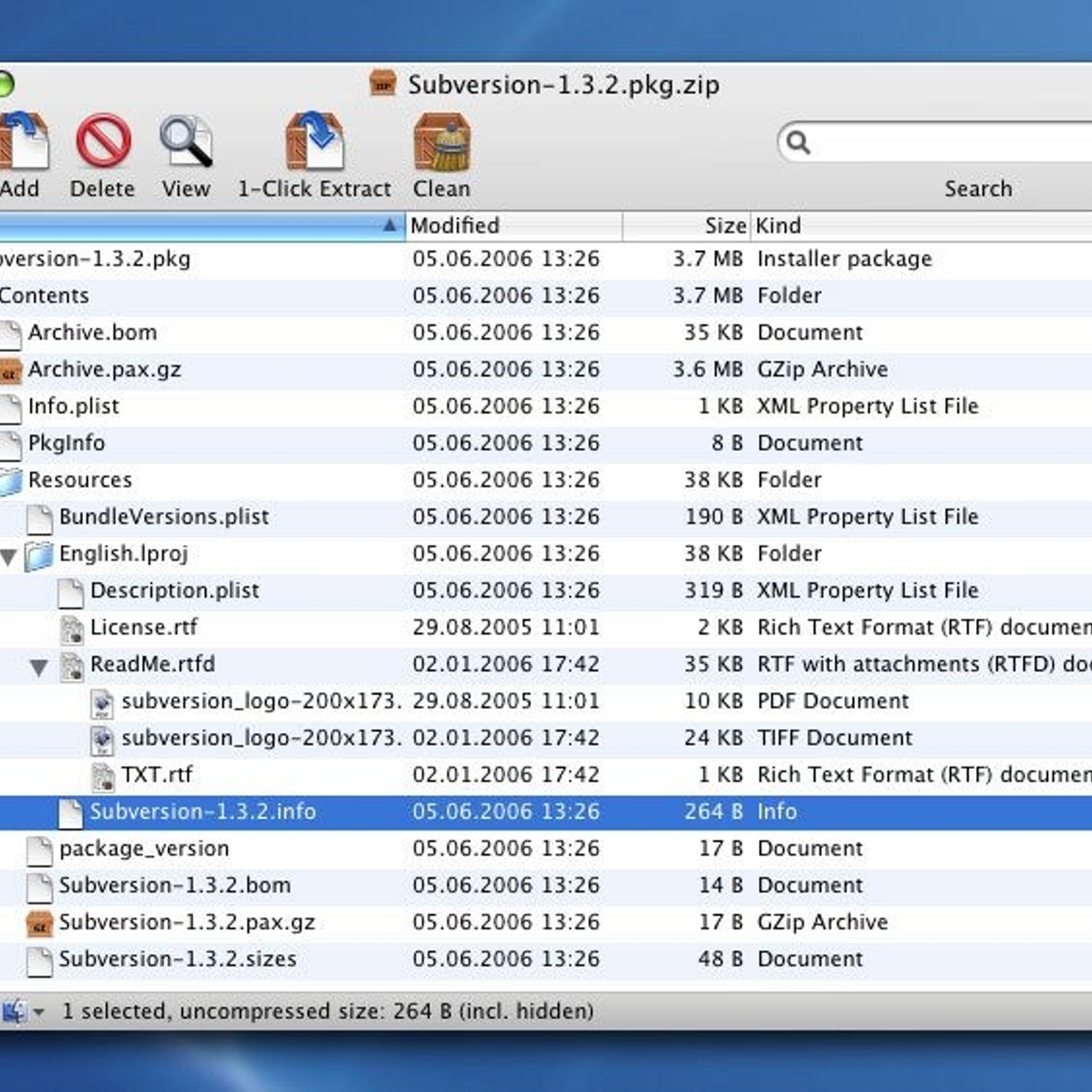Click the Resources folder icon
1092x1092 pixels.
[x=11, y=480]
